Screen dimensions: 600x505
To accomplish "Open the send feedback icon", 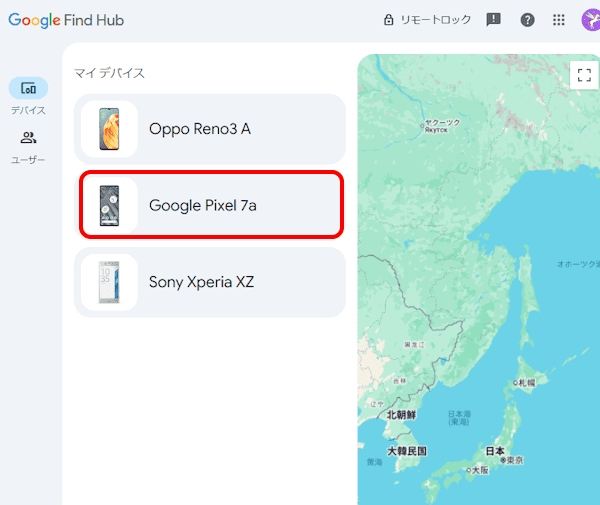I will tap(493, 20).
